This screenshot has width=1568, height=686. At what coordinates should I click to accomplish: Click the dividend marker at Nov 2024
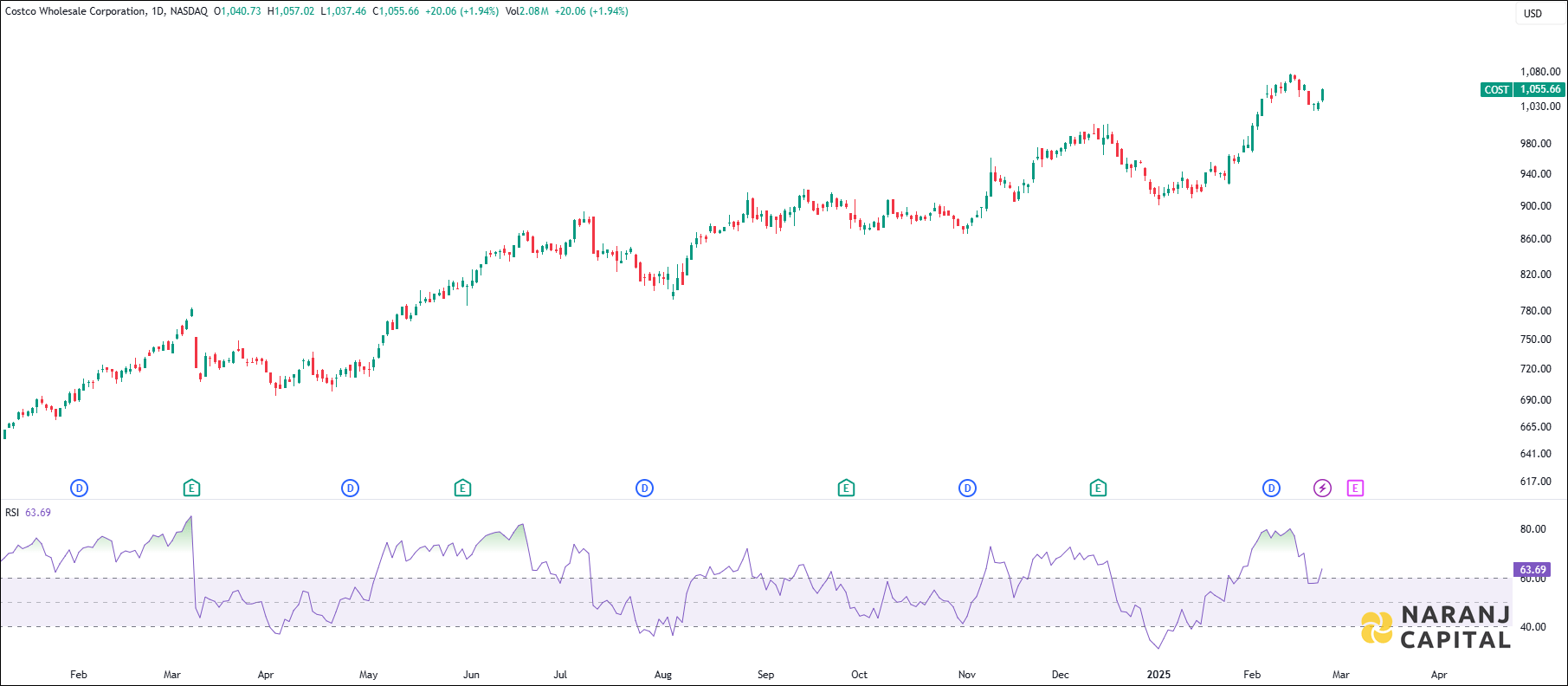[x=967, y=489]
